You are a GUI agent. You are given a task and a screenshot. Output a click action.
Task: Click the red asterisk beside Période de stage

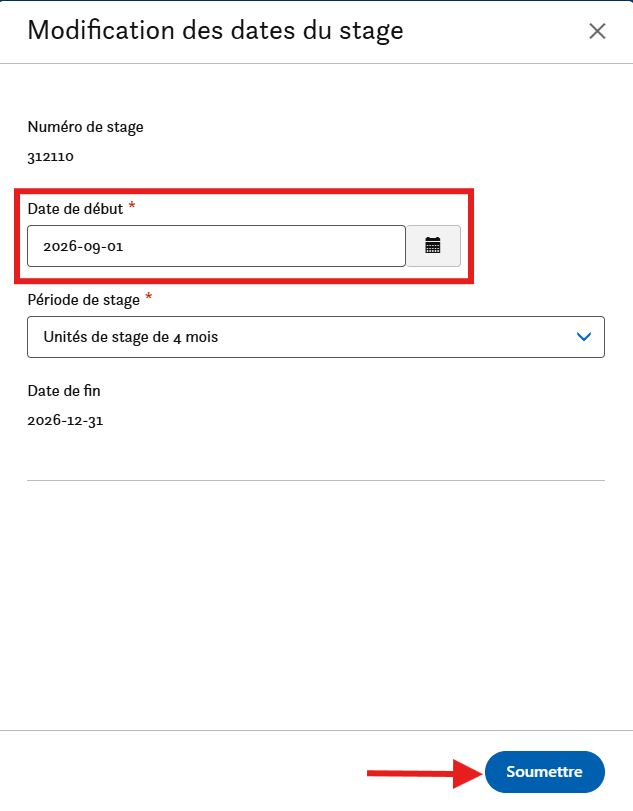pos(148,297)
